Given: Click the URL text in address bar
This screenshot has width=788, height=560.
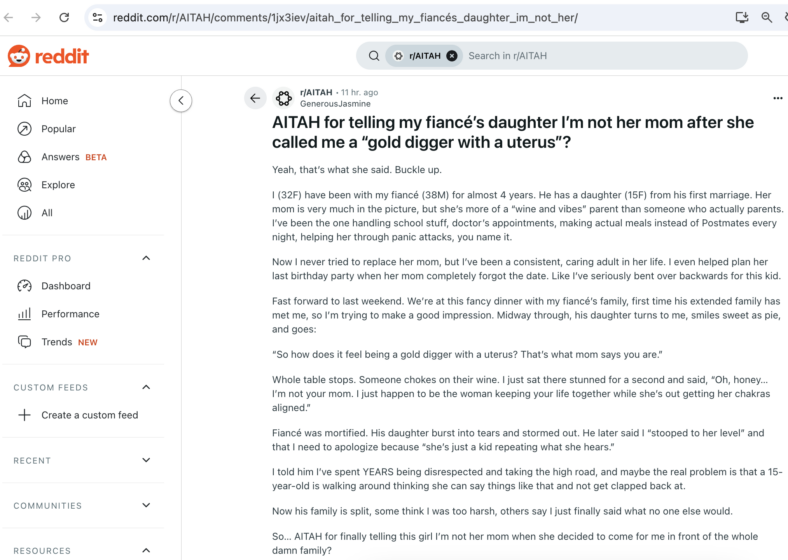Looking at the screenshot, I should click(345, 18).
